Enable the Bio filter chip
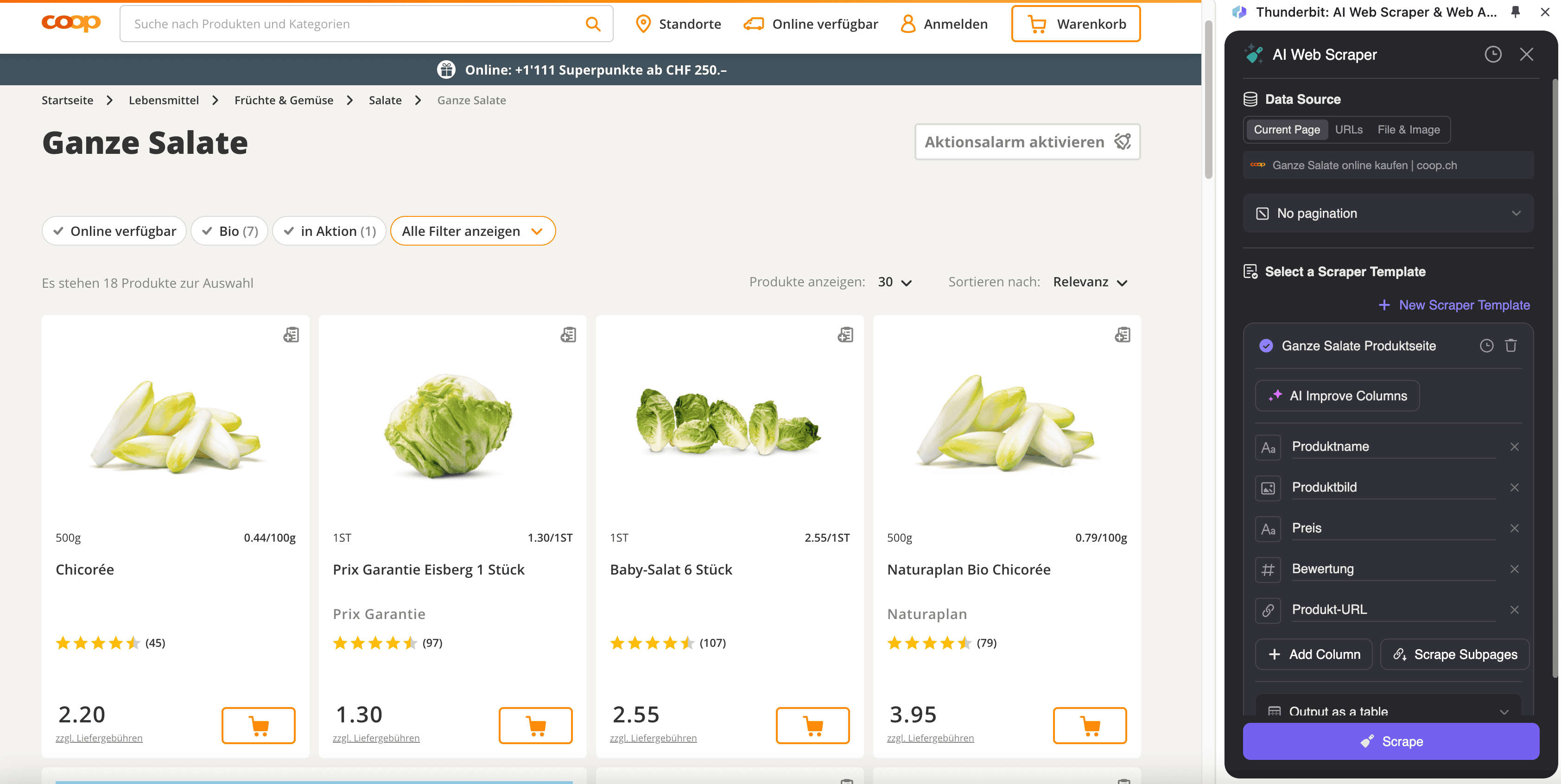 (229, 231)
